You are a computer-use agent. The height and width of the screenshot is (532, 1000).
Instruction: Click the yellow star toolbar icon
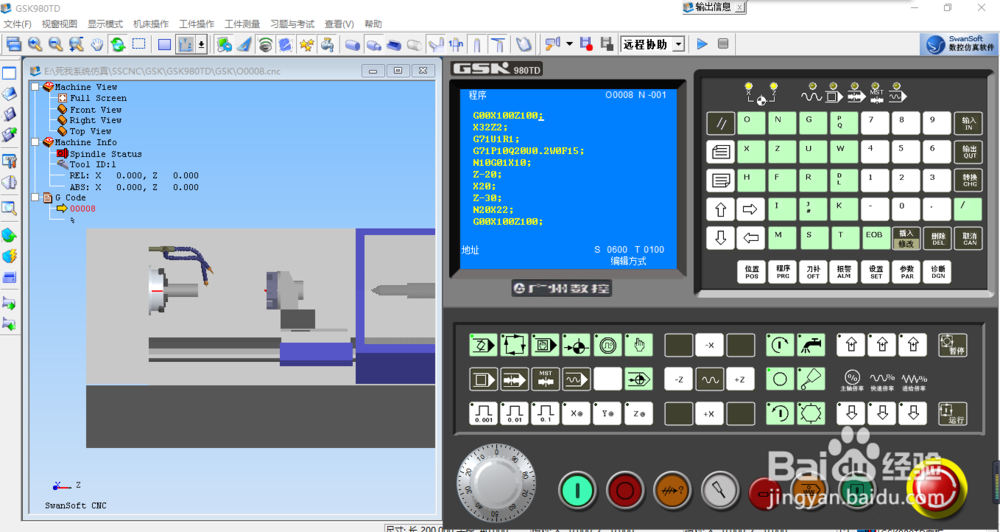(307, 44)
